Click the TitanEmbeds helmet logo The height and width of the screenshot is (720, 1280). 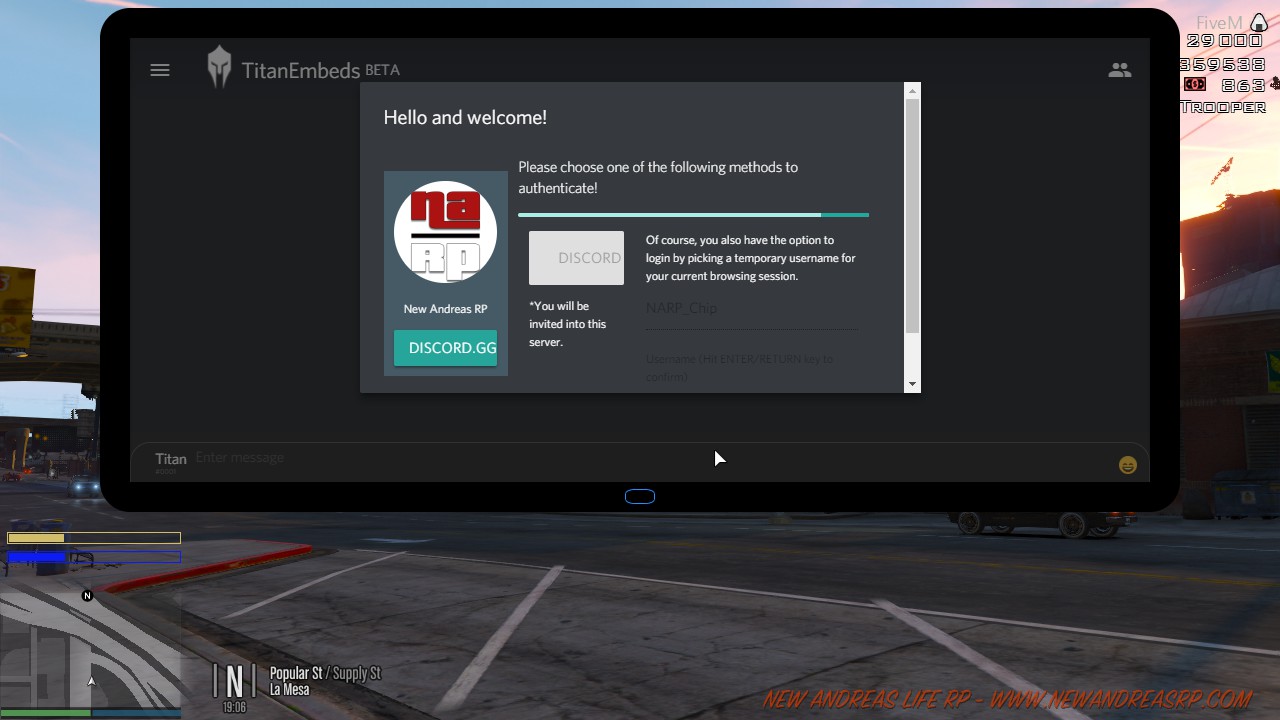(x=219, y=68)
